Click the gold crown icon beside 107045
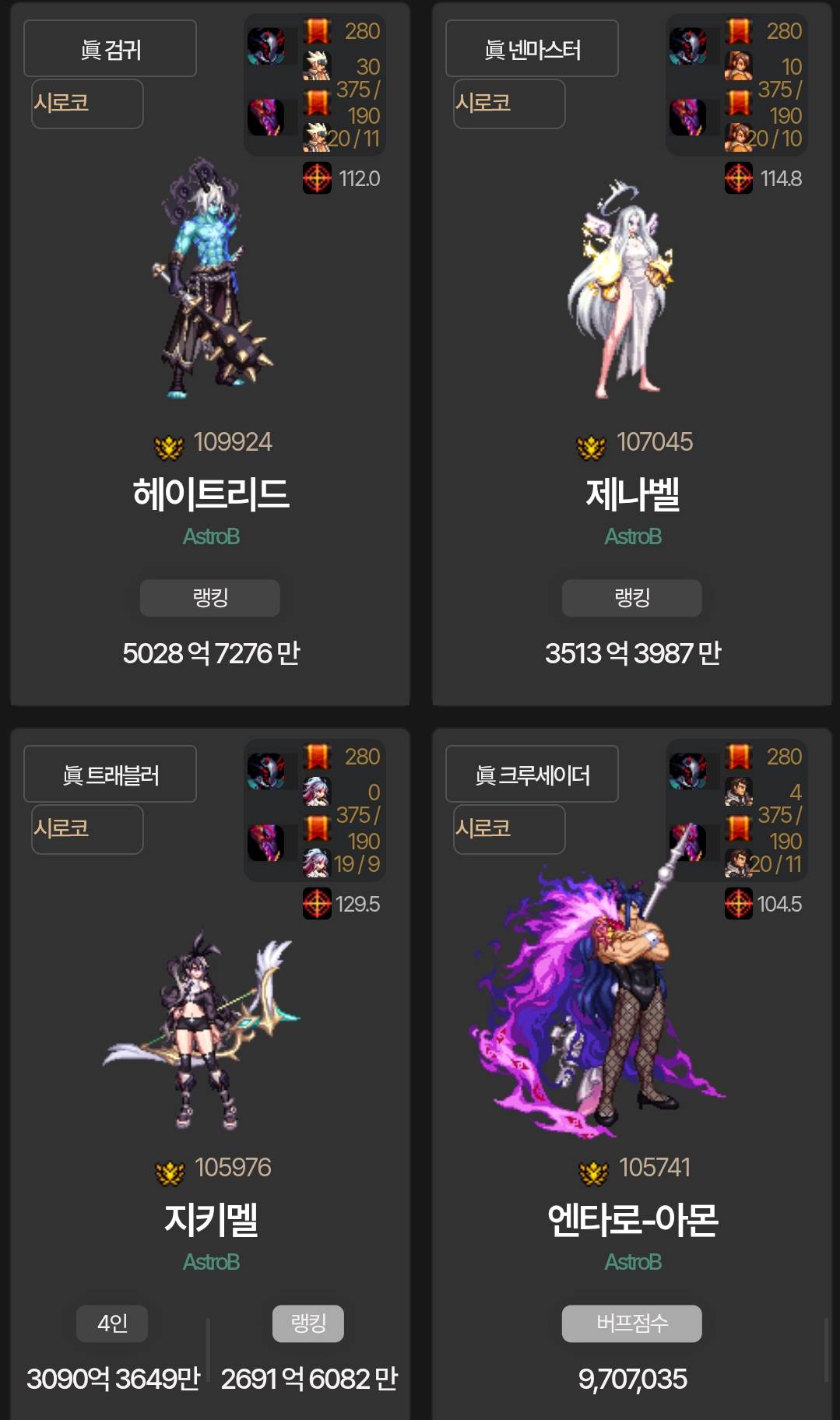 (591, 447)
